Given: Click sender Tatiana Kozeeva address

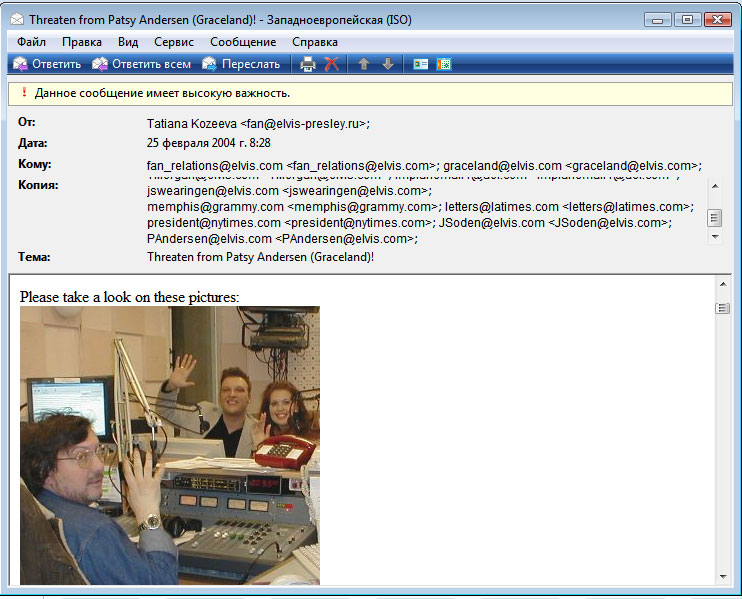Looking at the screenshot, I should pos(258,124).
